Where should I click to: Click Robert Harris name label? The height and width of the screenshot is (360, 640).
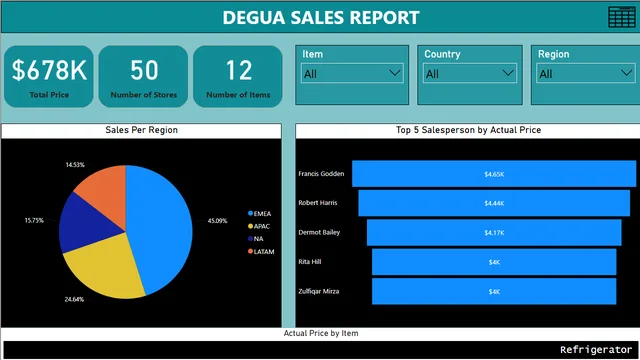point(318,203)
